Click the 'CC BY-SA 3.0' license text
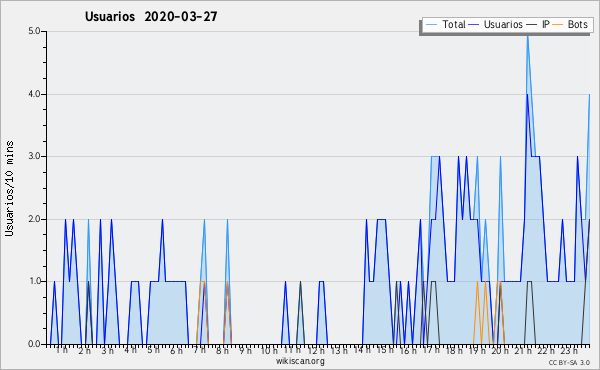 coord(569,363)
